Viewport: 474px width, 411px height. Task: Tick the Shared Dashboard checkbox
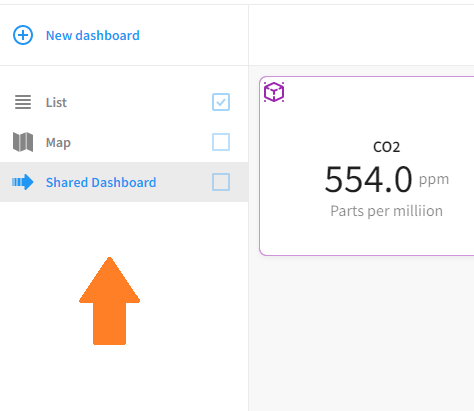click(221, 182)
